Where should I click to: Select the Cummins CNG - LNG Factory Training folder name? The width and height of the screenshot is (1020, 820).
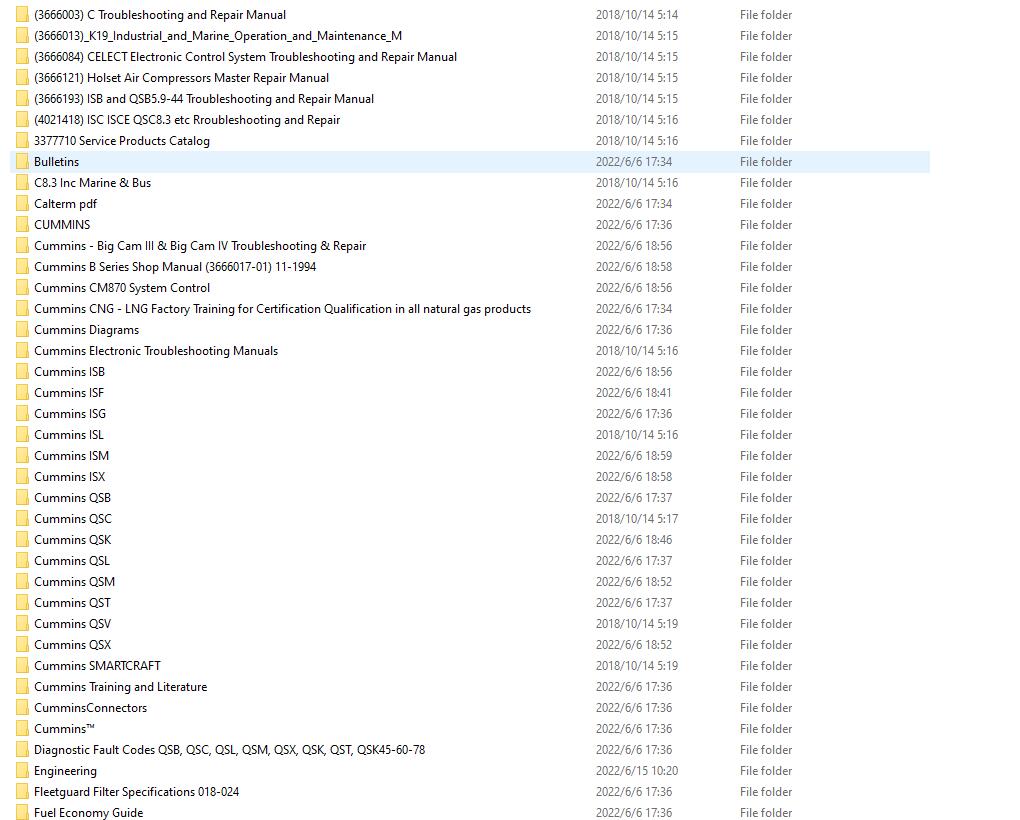(x=282, y=309)
